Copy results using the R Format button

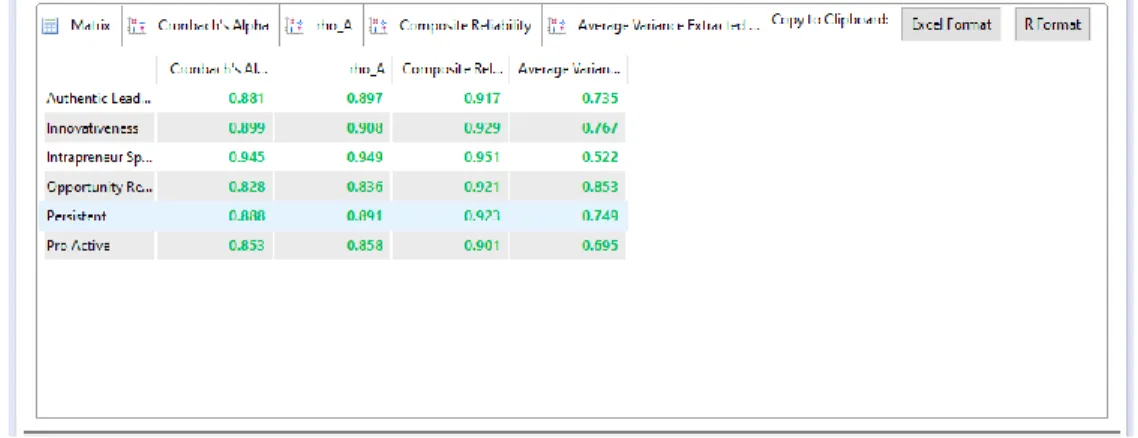[x=1052, y=25]
